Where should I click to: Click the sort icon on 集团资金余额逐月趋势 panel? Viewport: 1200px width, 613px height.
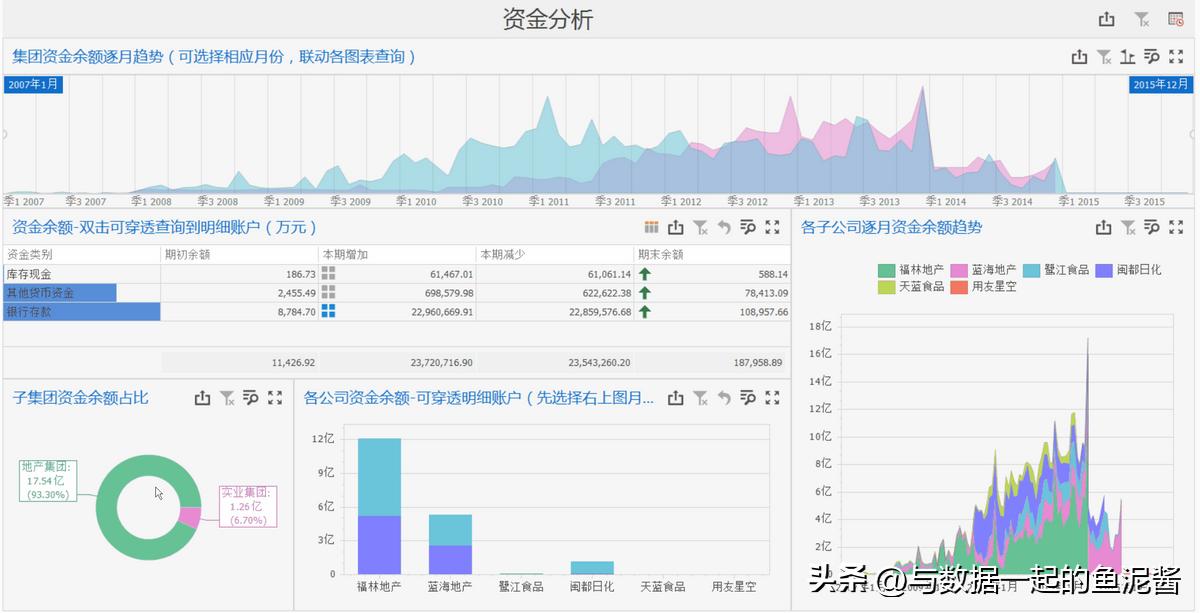1128,57
